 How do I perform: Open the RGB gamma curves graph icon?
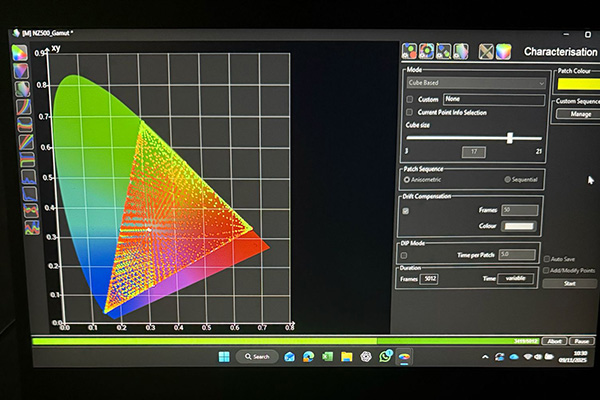[x=24, y=107]
